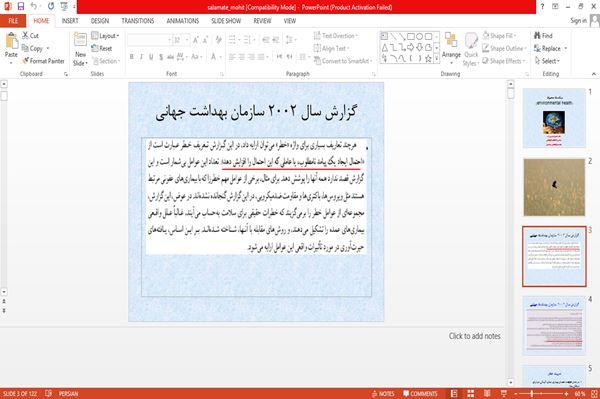The image size is (600, 399).
Task: Click the New Slide icon
Action: [x=80, y=40]
